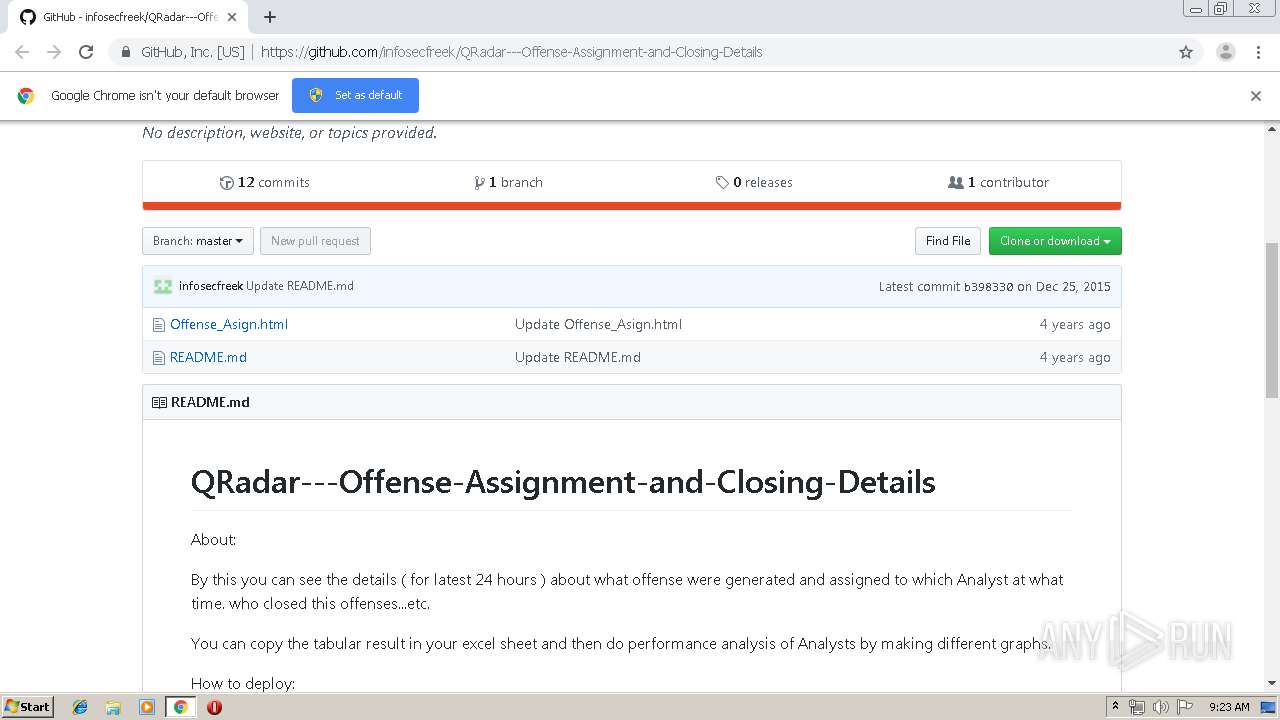Open Offense_Asign.html file
The height and width of the screenshot is (720, 1280).
point(229,324)
